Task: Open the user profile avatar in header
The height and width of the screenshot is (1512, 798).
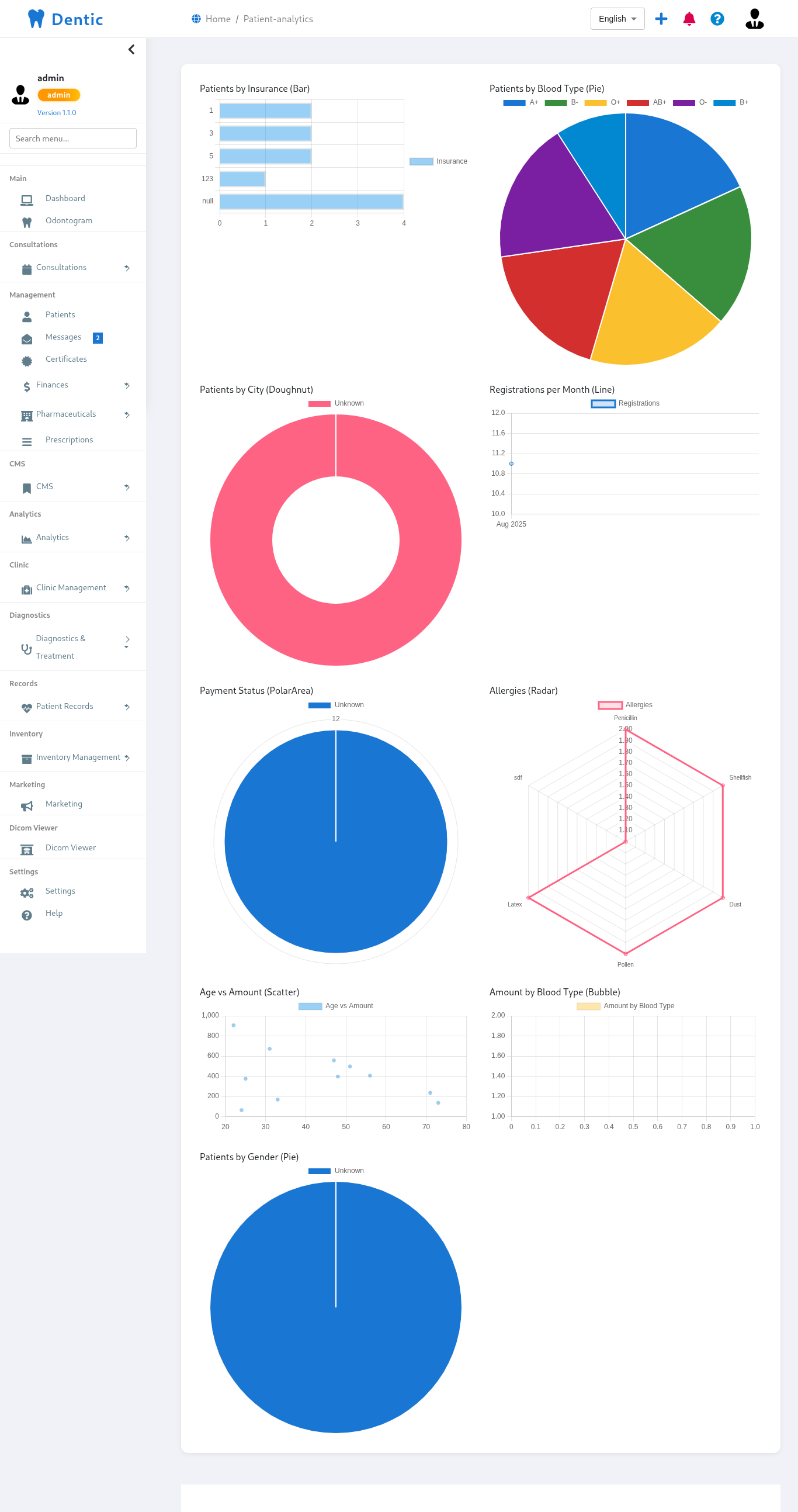Action: click(754, 19)
